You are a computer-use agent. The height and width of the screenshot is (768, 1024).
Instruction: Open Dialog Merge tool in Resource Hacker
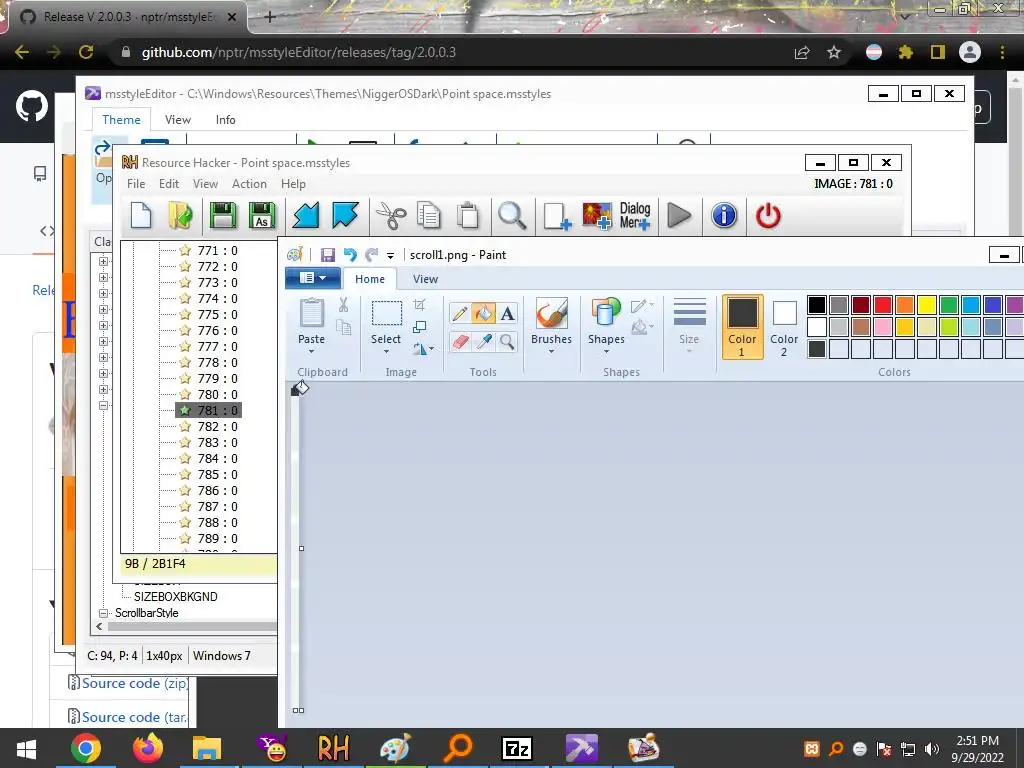click(635, 216)
